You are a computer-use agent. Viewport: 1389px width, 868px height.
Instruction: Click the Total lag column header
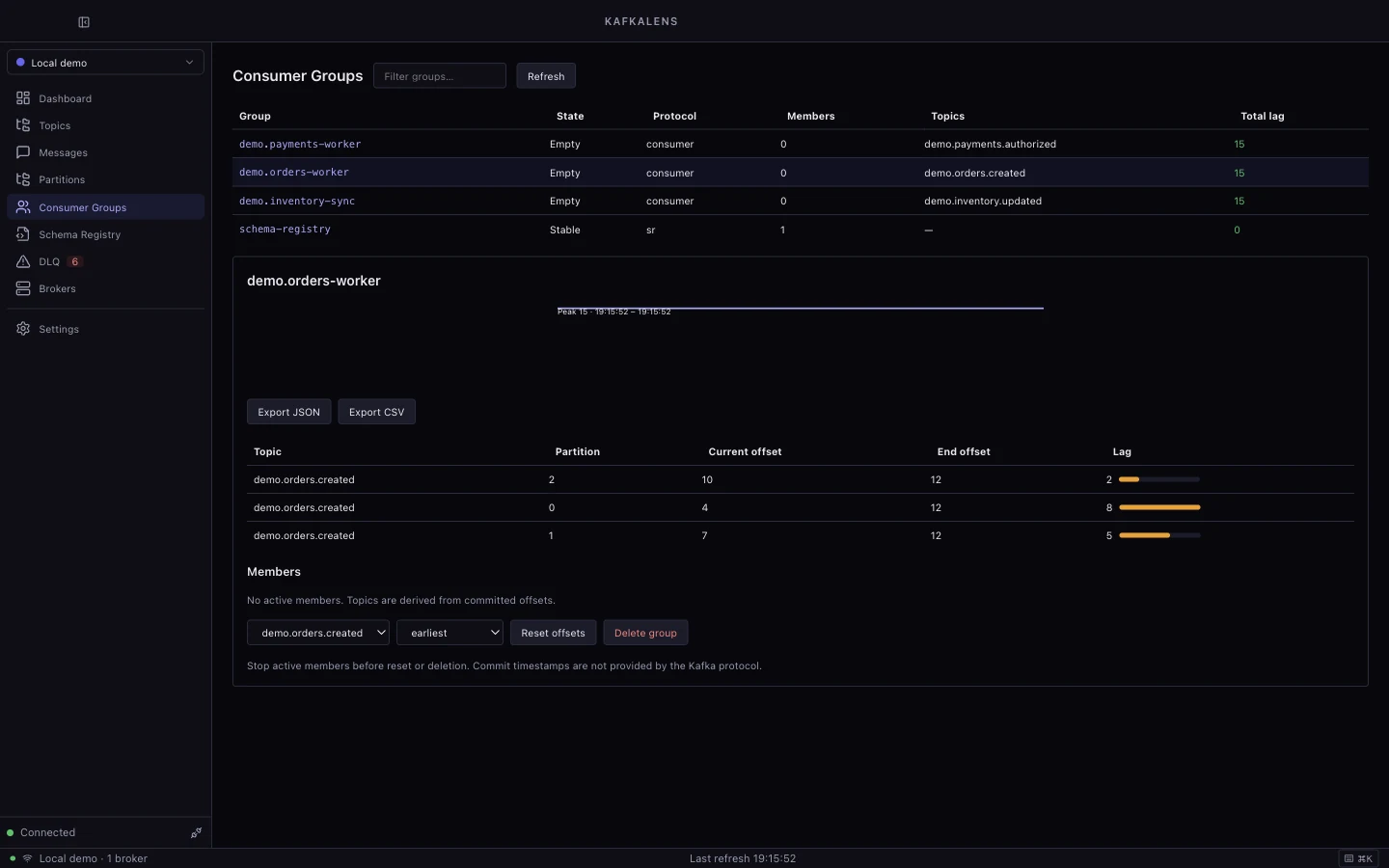pos(1263,116)
